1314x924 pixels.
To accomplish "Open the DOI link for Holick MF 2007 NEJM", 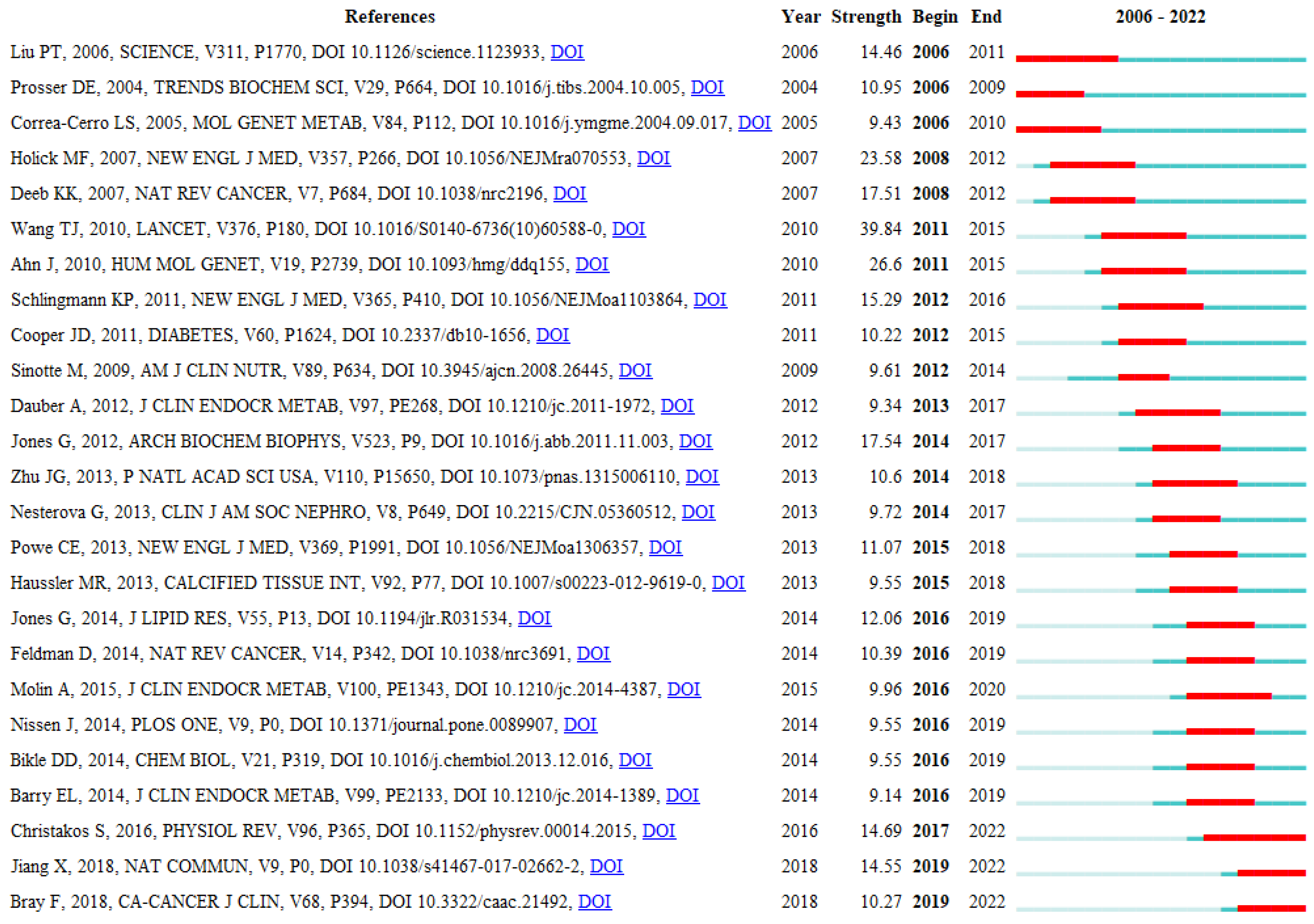I will (x=654, y=158).
